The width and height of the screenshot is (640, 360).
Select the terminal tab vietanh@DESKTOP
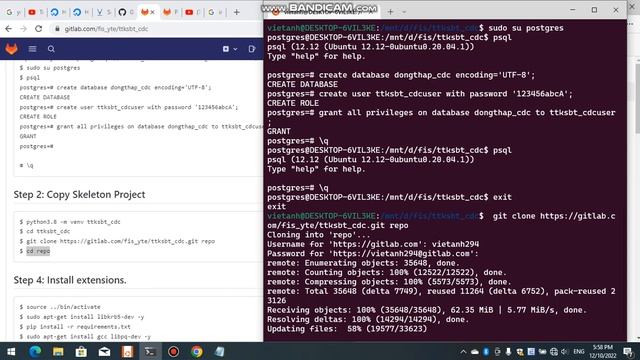pos(322,12)
